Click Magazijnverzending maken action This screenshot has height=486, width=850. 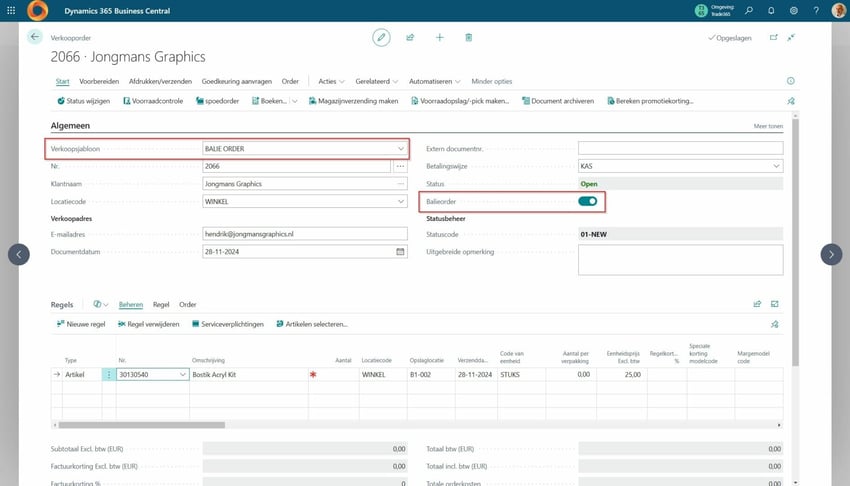click(x=353, y=101)
